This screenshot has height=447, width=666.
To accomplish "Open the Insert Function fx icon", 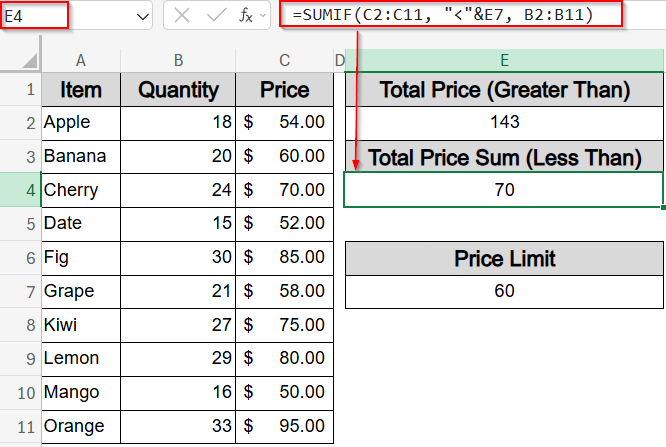I will (246, 16).
